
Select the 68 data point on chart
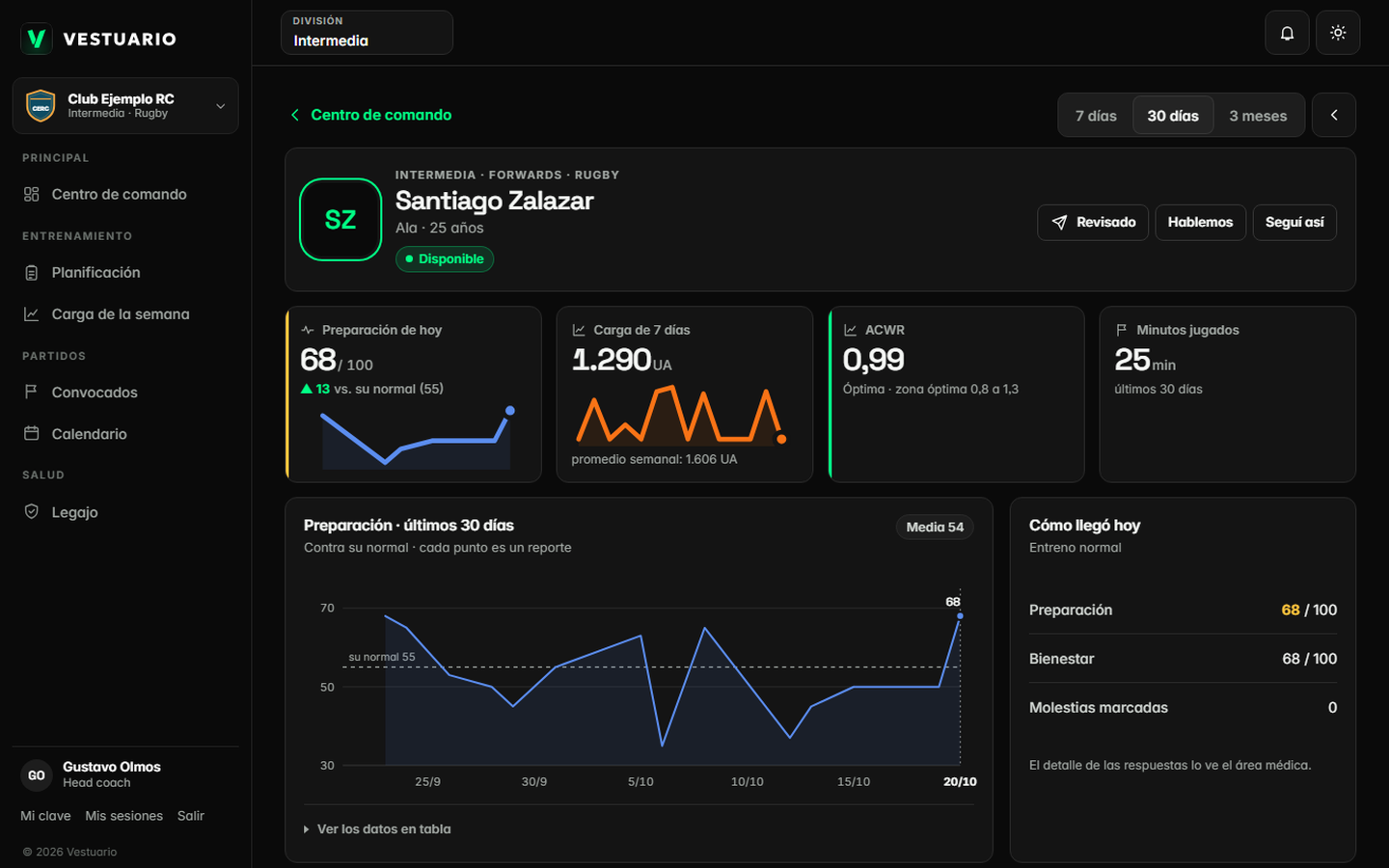click(960, 615)
